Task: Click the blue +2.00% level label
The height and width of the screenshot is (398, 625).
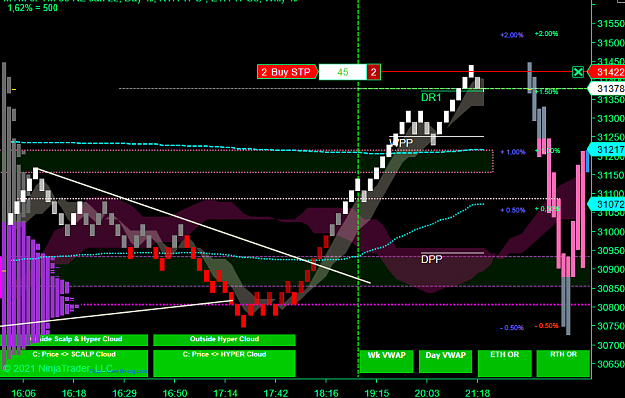Action: coord(512,35)
